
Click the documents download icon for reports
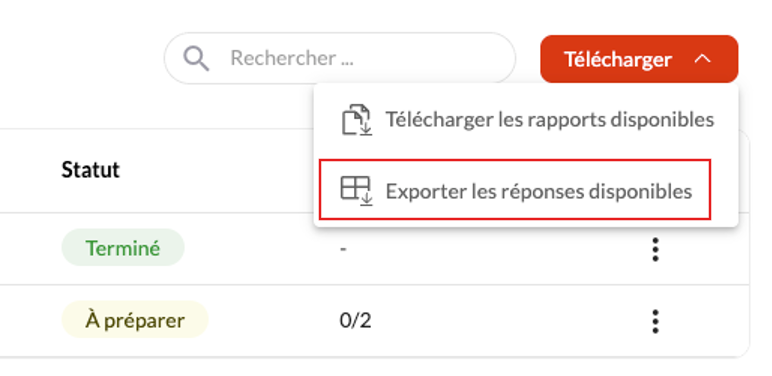pos(356,120)
